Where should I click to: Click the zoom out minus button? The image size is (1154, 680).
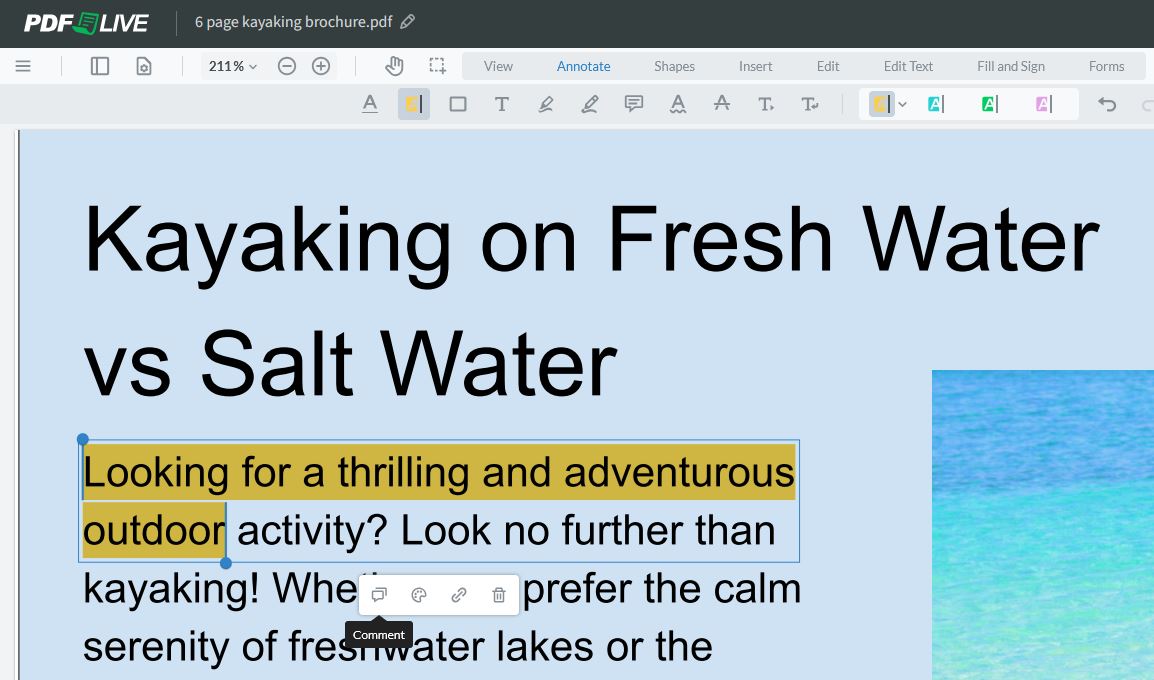click(287, 66)
